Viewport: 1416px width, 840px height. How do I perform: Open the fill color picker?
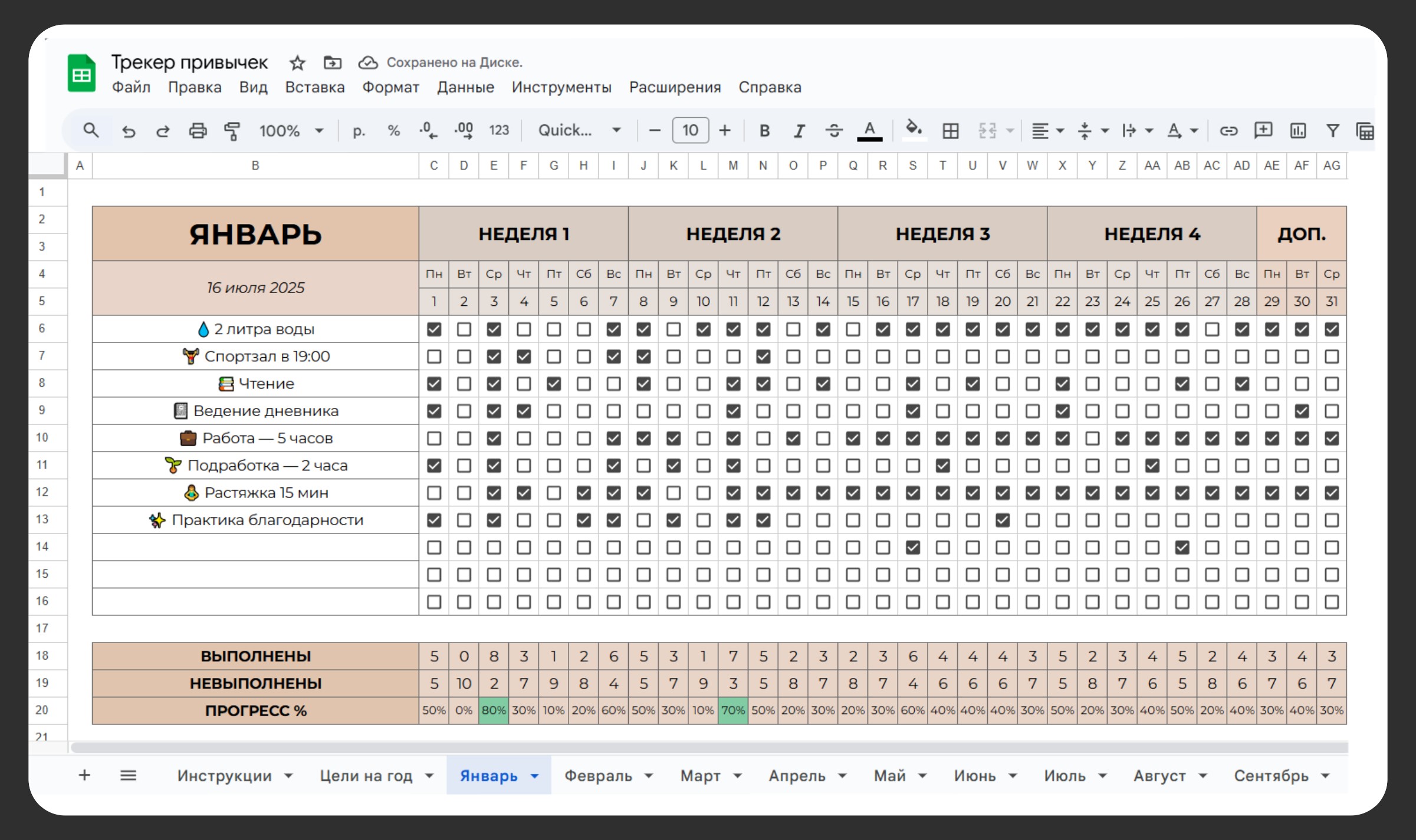pyautogui.click(x=914, y=129)
